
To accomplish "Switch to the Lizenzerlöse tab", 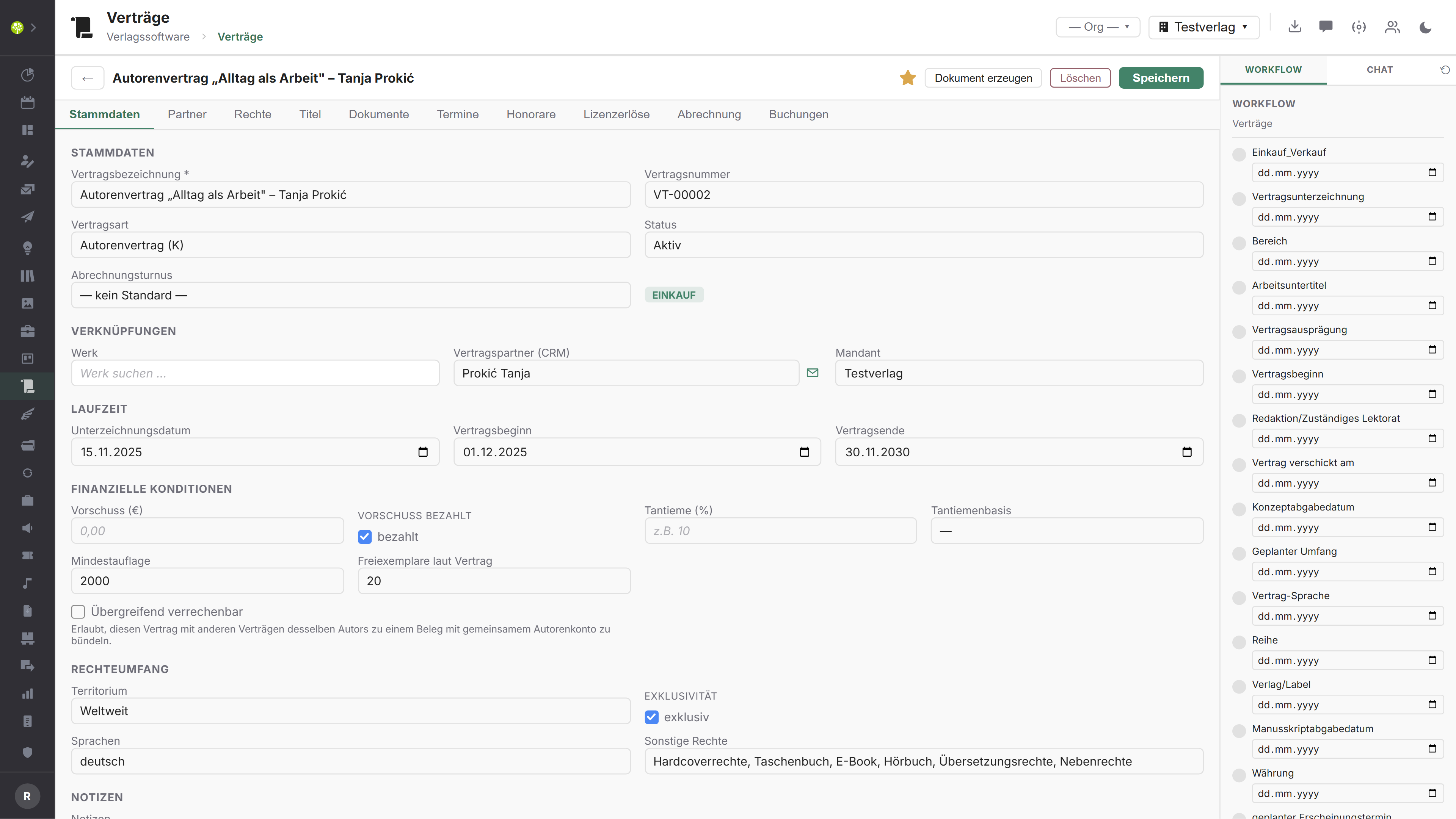I will coord(616,114).
